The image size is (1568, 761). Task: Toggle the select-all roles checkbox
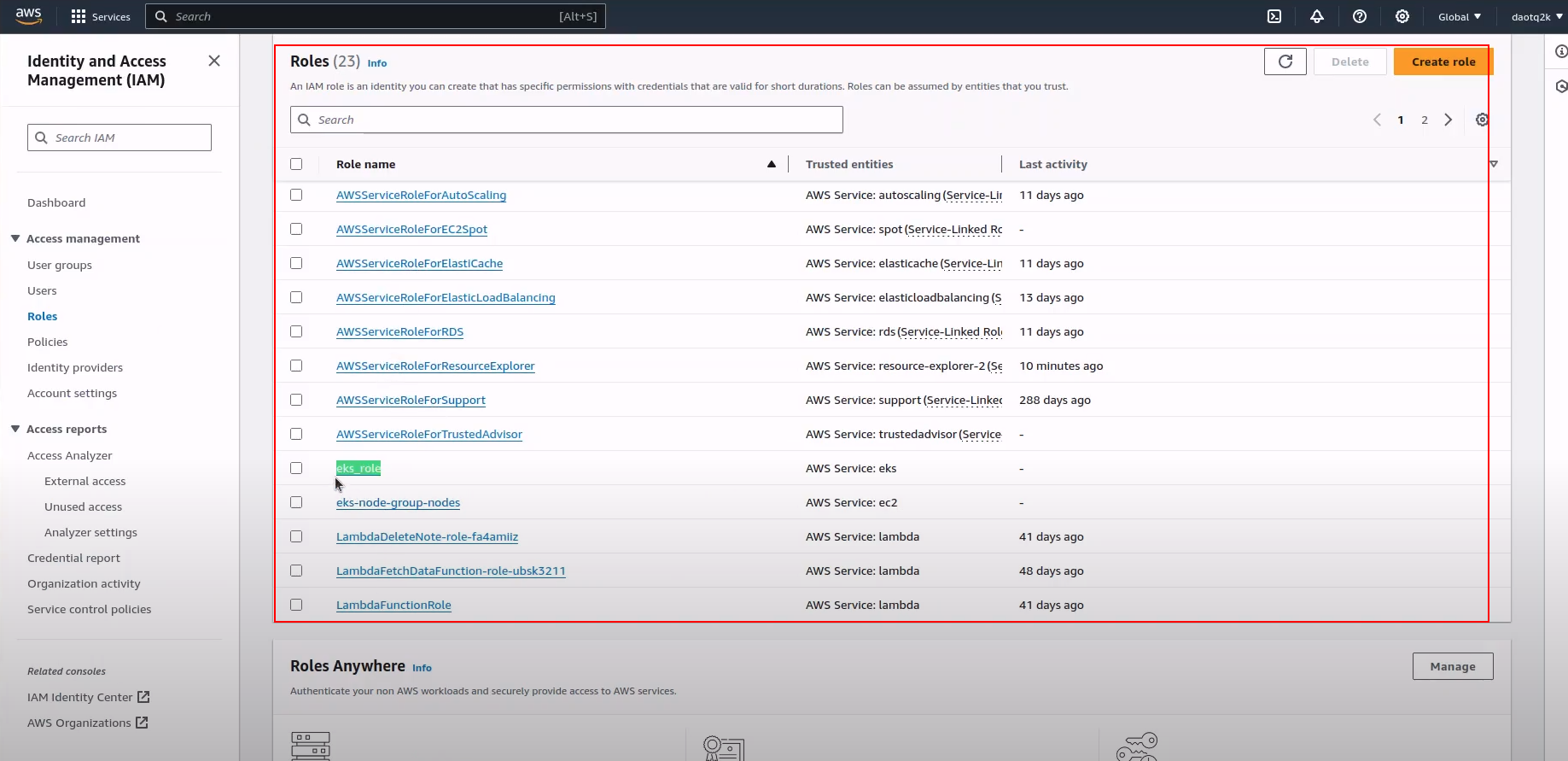296,164
